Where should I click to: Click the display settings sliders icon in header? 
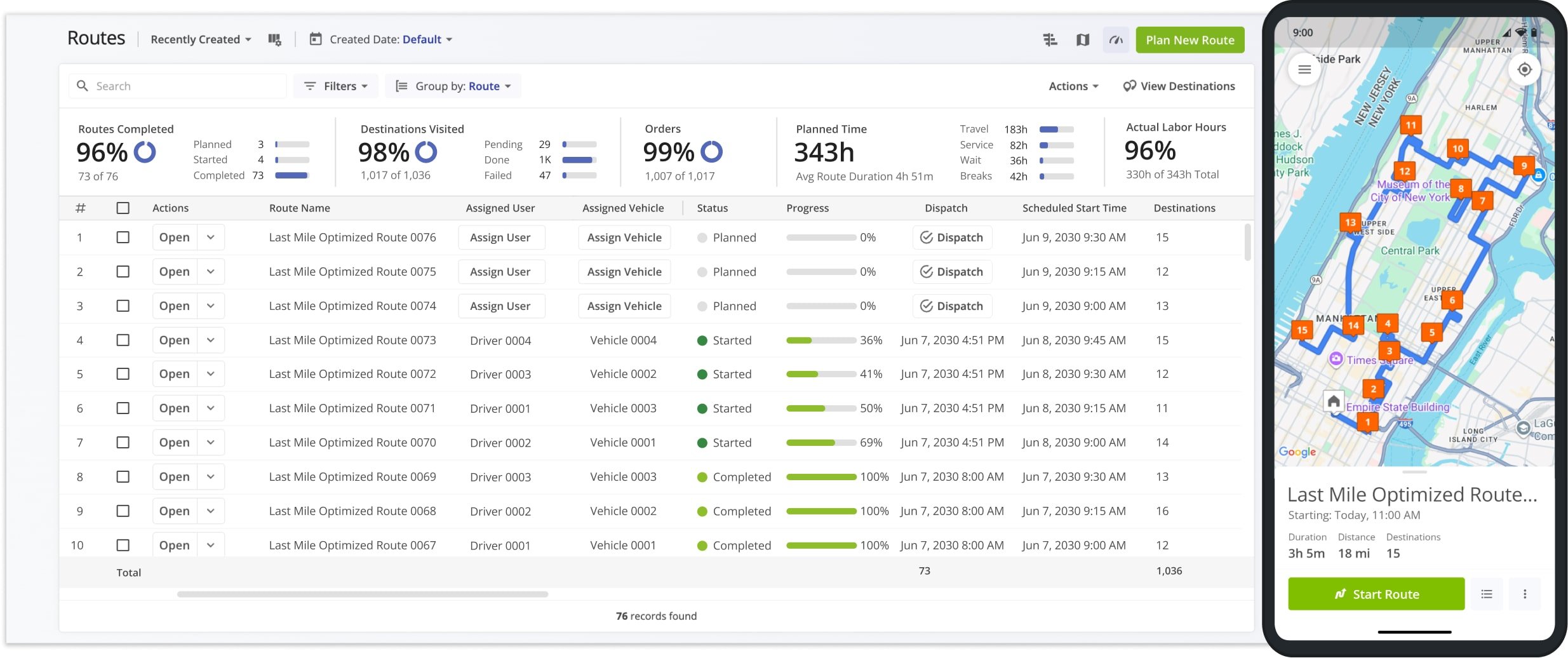coord(1050,40)
